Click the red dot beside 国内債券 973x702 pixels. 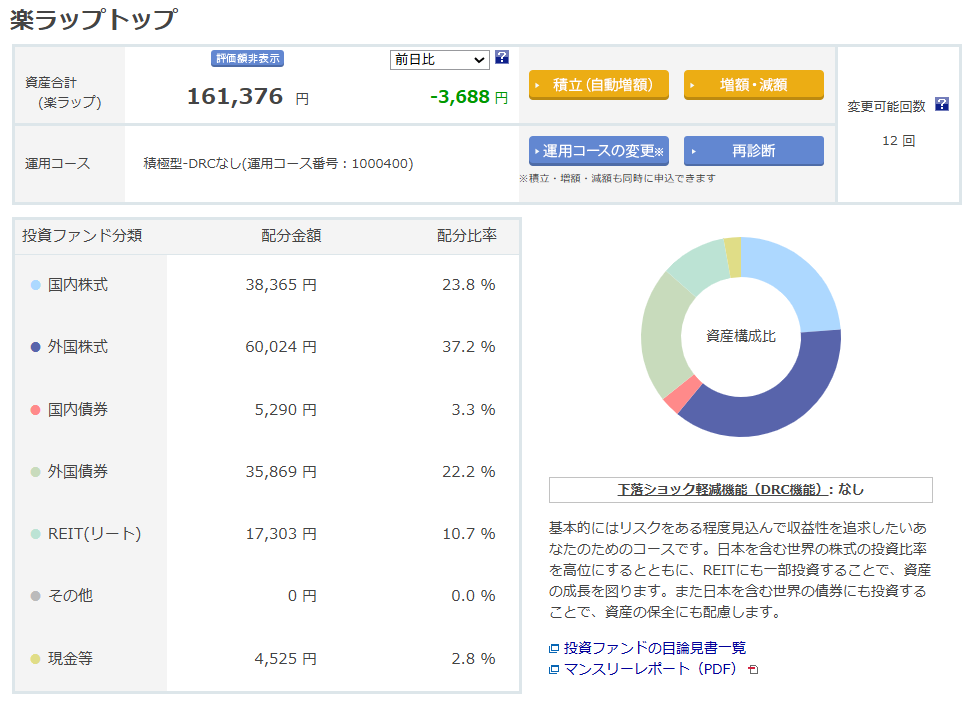[x=37, y=409]
